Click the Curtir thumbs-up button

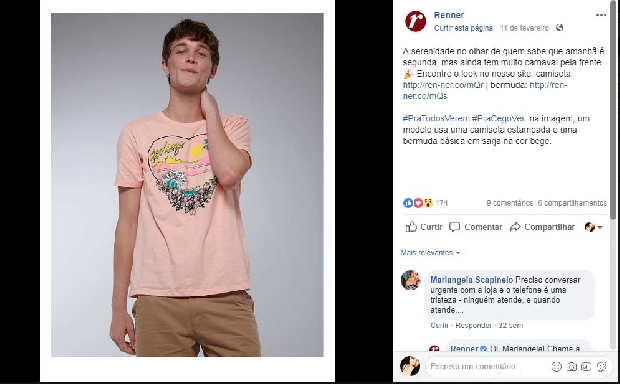pyautogui.click(x=424, y=227)
